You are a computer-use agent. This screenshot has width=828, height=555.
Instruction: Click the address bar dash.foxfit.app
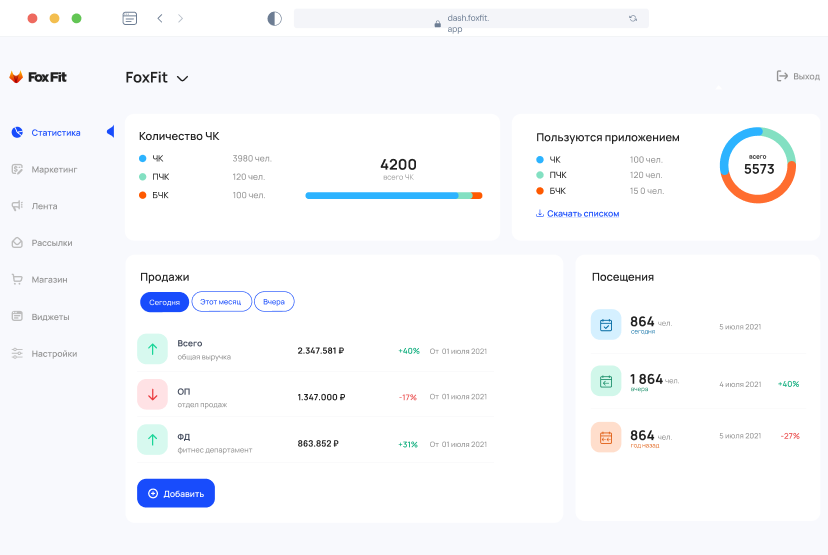tap(471, 18)
